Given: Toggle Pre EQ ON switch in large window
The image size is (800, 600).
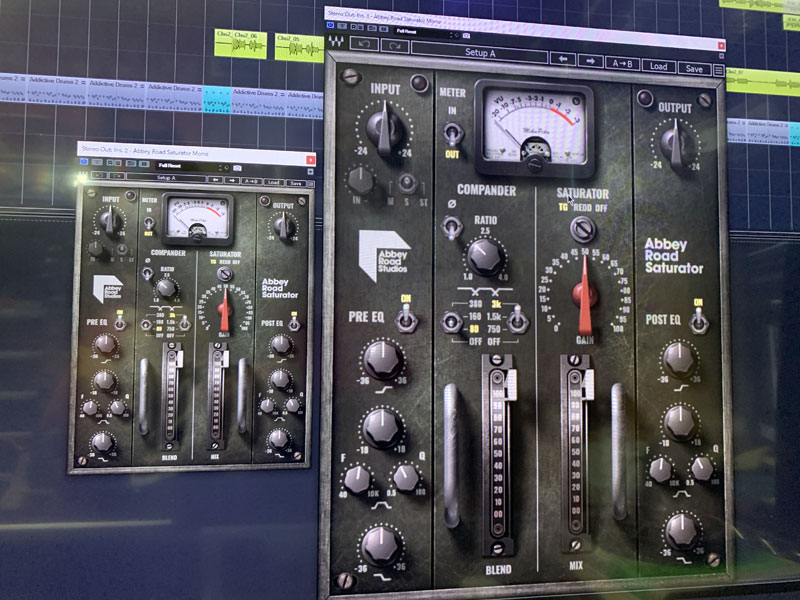Looking at the screenshot, I should coord(406,318).
